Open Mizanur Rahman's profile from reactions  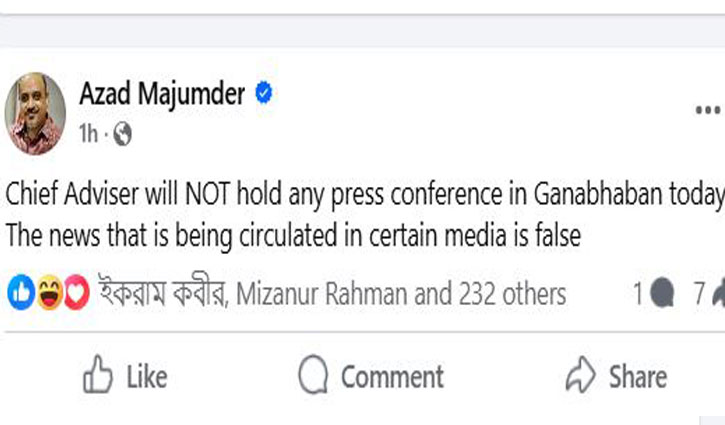click(321, 293)
